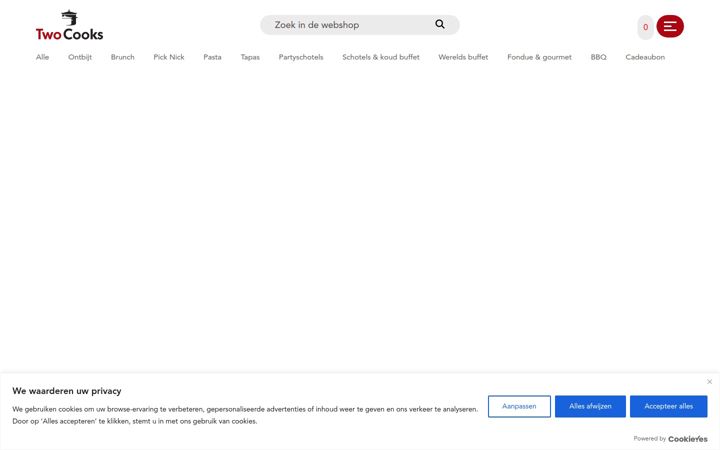720x450 pixels.
Task: Click the 'We waarderen uw privacy' heading
Action: [x=67, y=391]
